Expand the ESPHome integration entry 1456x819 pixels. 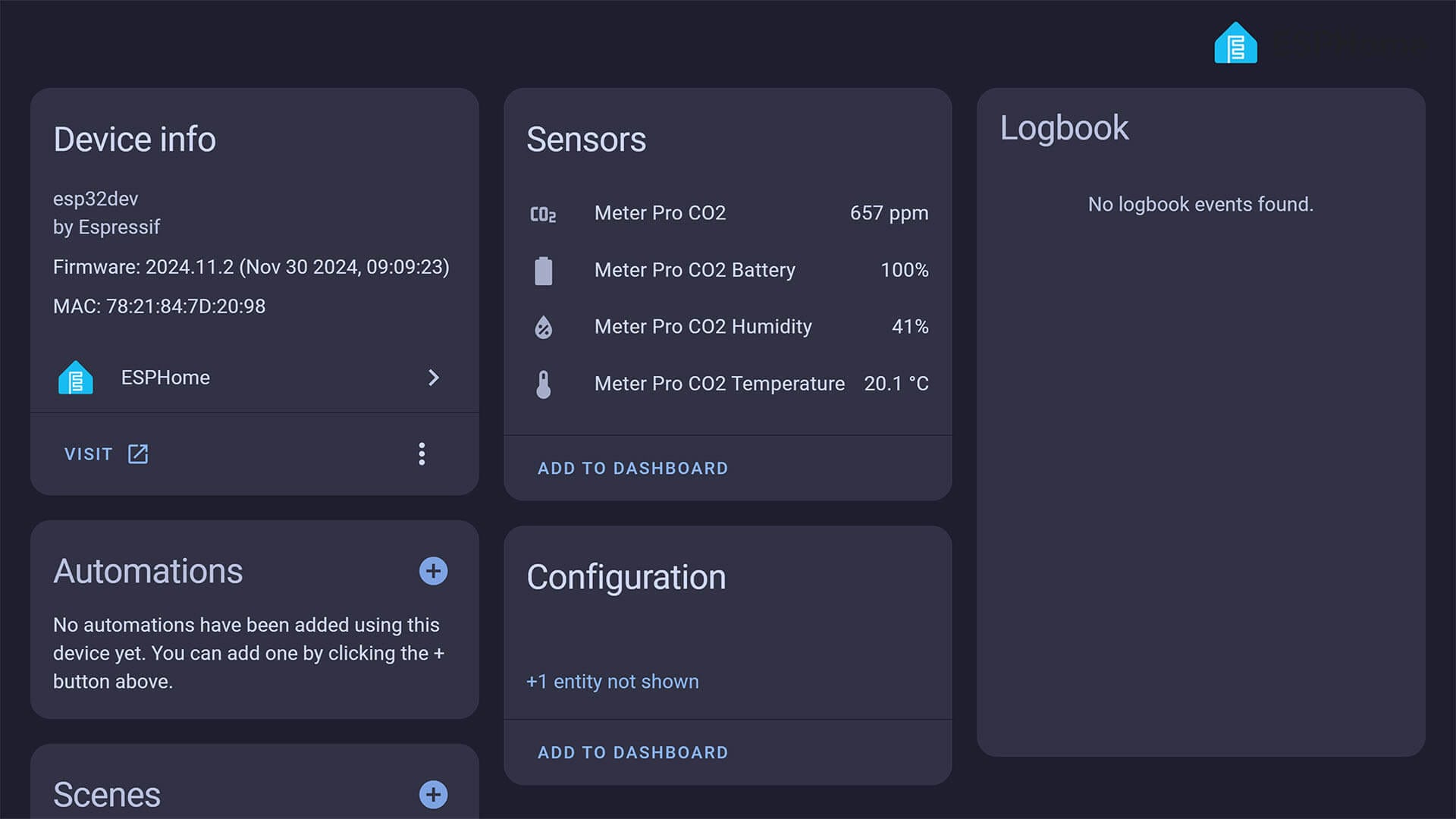point(433,377)
